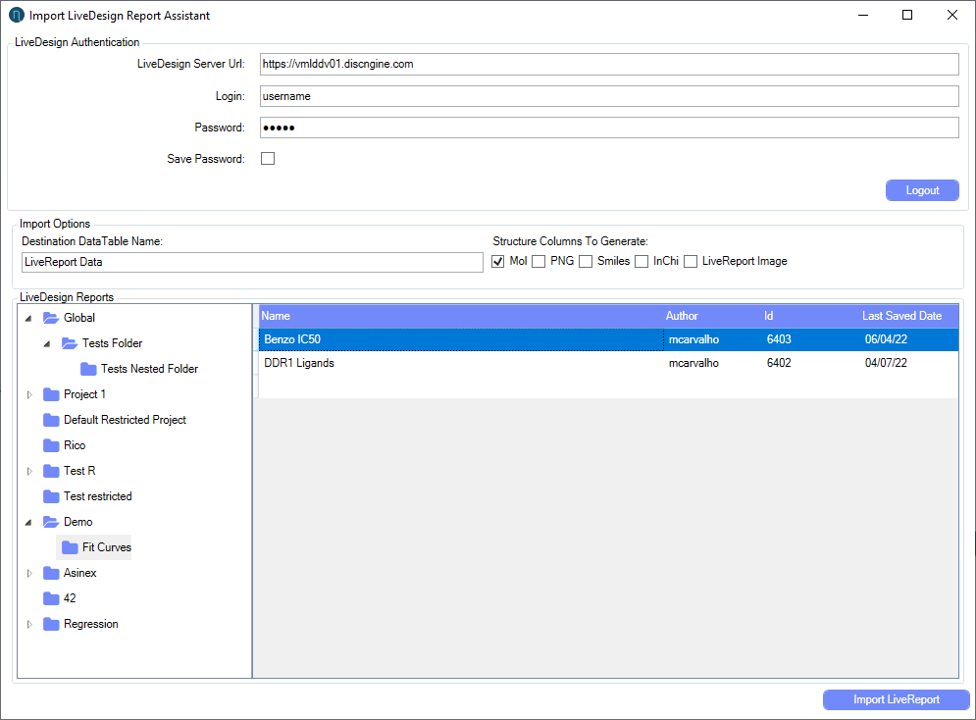Viewport: 976px width, 720px height.
Task: Click the Rico folder icon
Action: (51, 446)
